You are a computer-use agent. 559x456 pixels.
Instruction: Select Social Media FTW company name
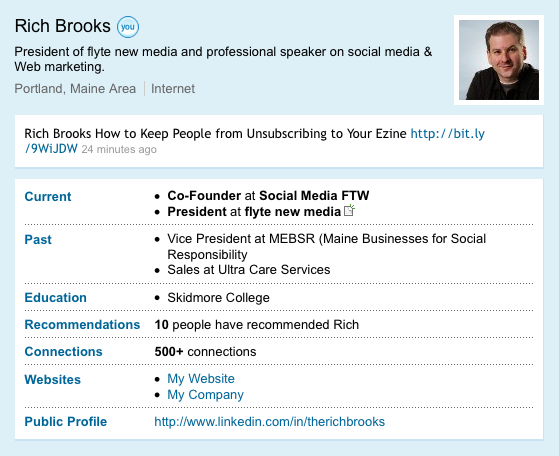(x=314, y=196)
